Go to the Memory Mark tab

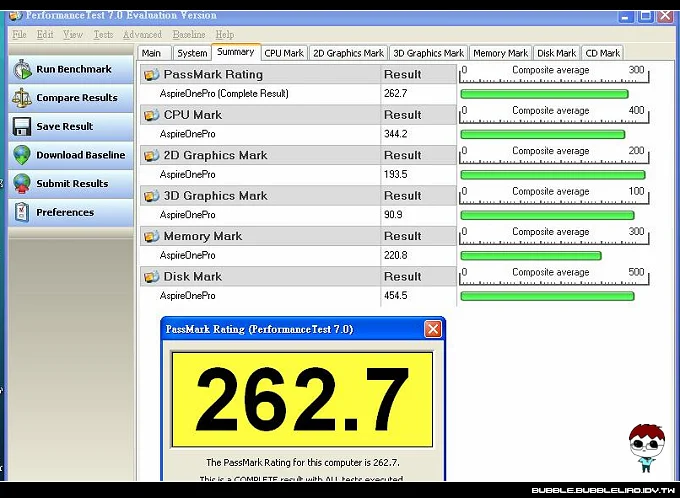pos(500,53)
